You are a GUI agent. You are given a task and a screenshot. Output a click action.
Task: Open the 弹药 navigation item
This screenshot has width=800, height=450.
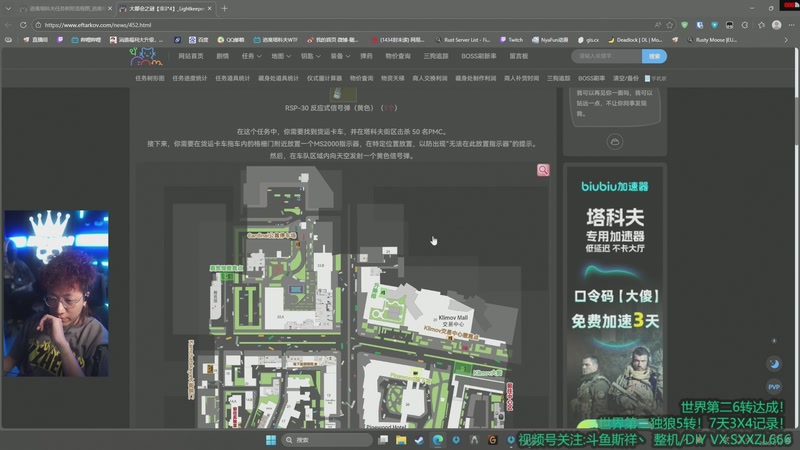click(366, 56)
